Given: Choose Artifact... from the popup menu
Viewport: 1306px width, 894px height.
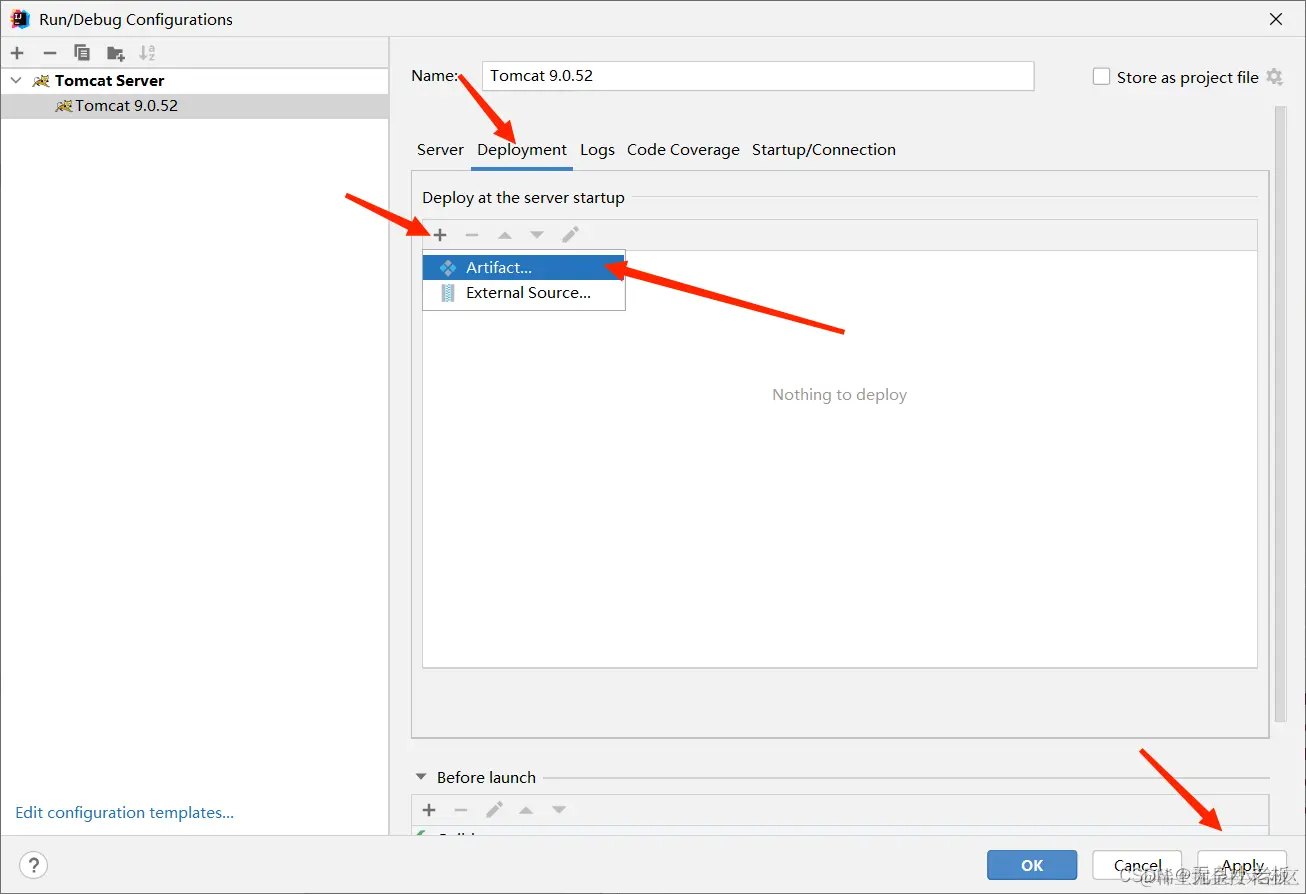Looking at the screenshot, I should (524, 268).
